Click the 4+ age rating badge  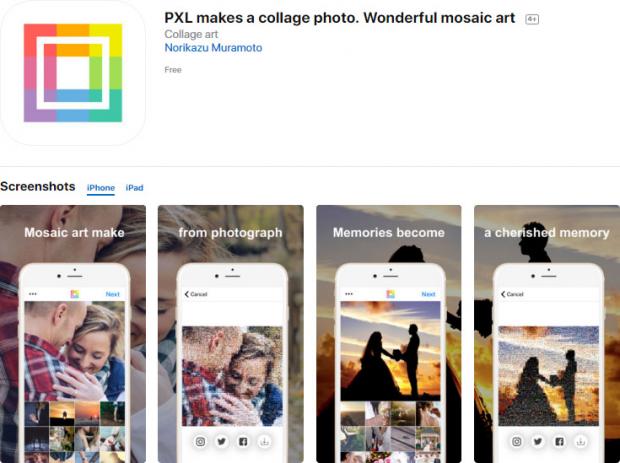click(x=532, y=19)
